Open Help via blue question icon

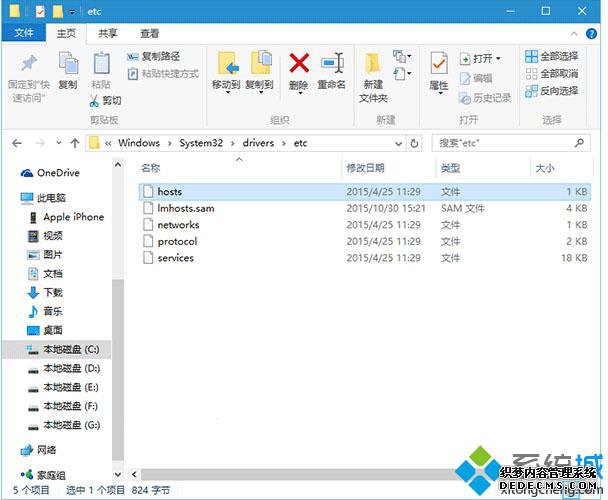tap(591, 34)
